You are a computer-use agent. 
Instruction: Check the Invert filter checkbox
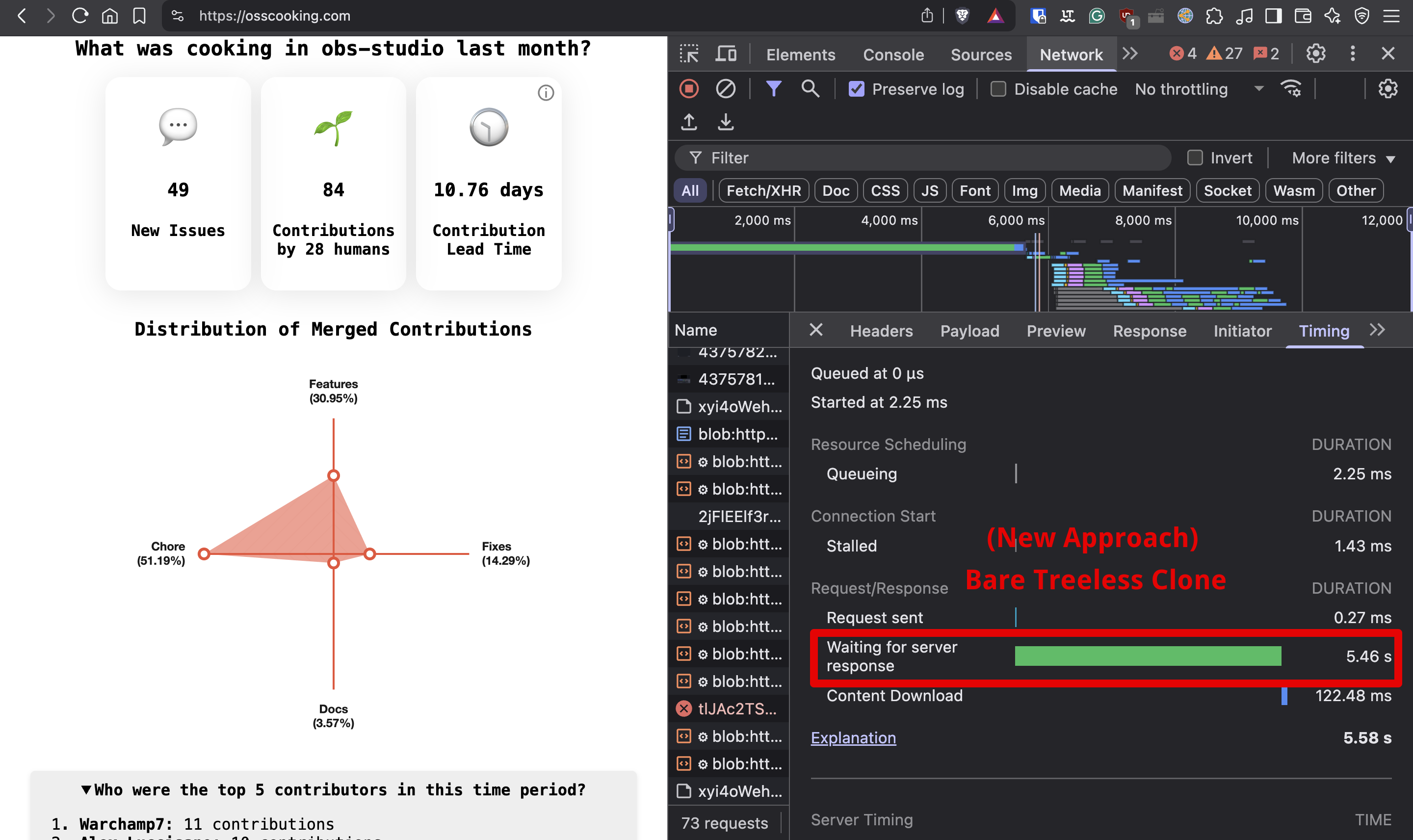tap(1195, 158)
